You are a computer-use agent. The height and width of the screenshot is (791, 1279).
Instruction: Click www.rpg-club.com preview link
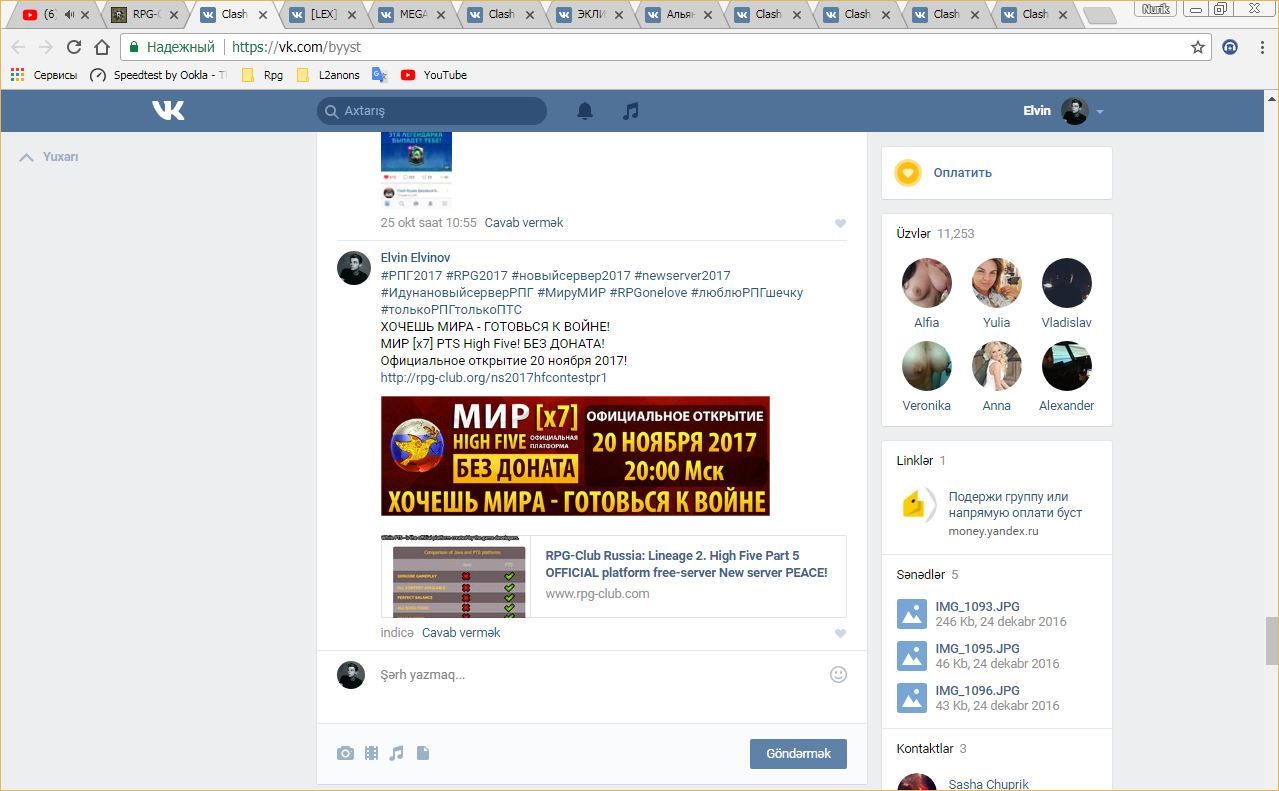(597, 594)
